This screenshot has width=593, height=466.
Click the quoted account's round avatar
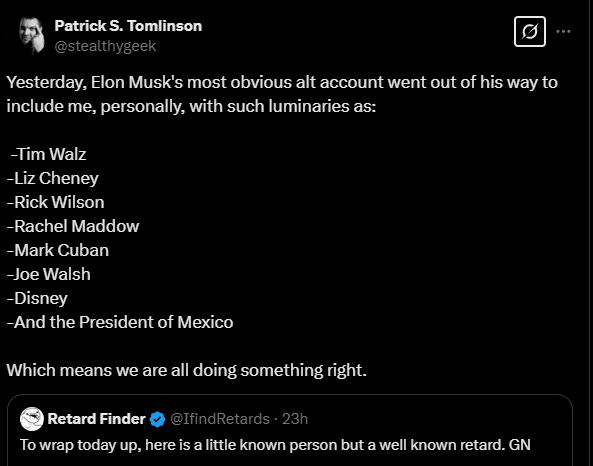[32, 419]
